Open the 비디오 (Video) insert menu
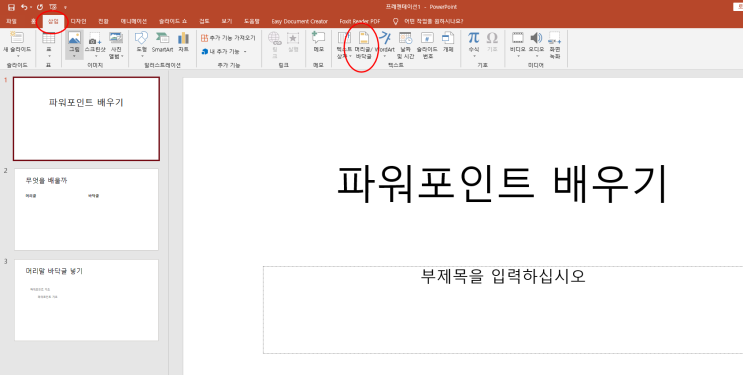Screen dimensions: 743x375 518,44
